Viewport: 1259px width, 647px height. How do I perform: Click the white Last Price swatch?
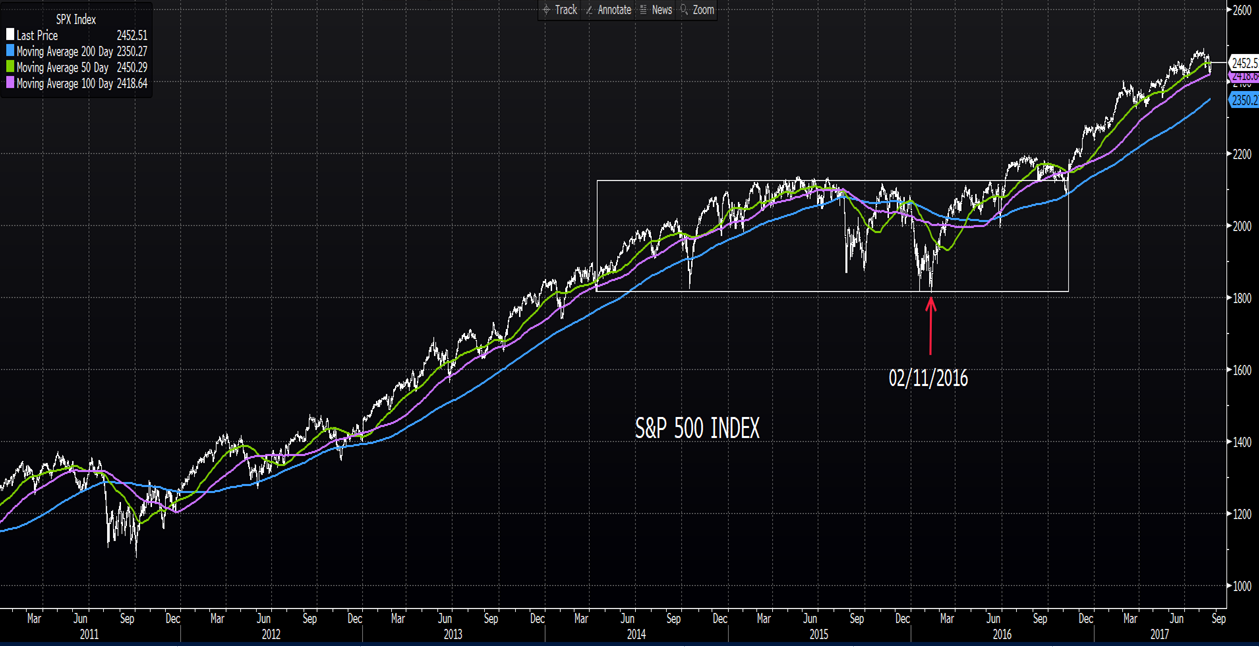point(10,35)
